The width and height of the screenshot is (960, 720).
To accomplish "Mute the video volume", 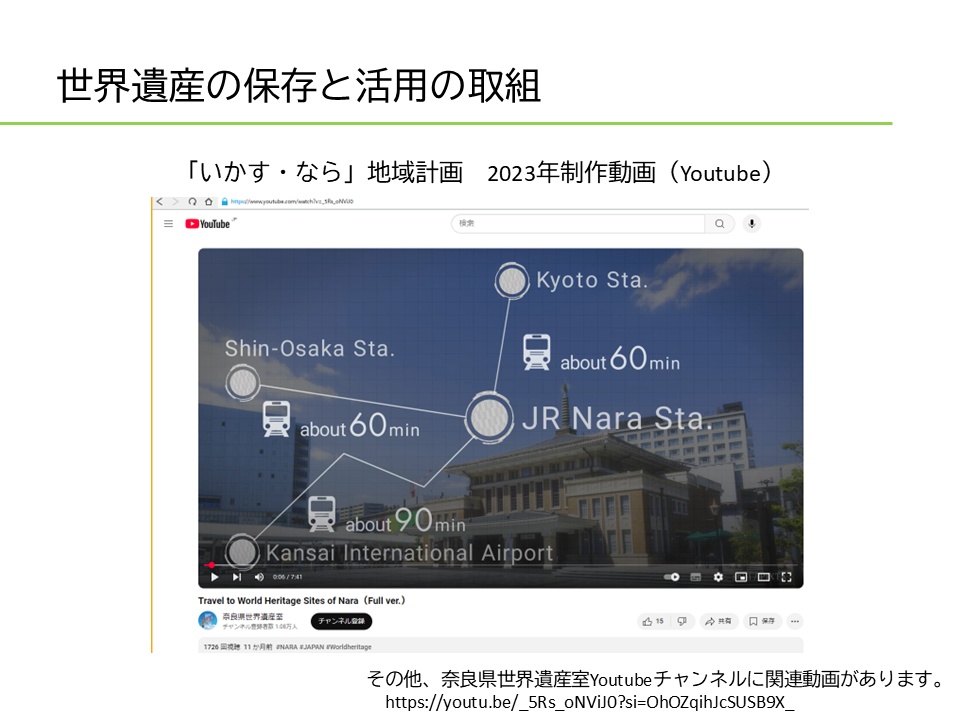I will click(x=259, y=577).
